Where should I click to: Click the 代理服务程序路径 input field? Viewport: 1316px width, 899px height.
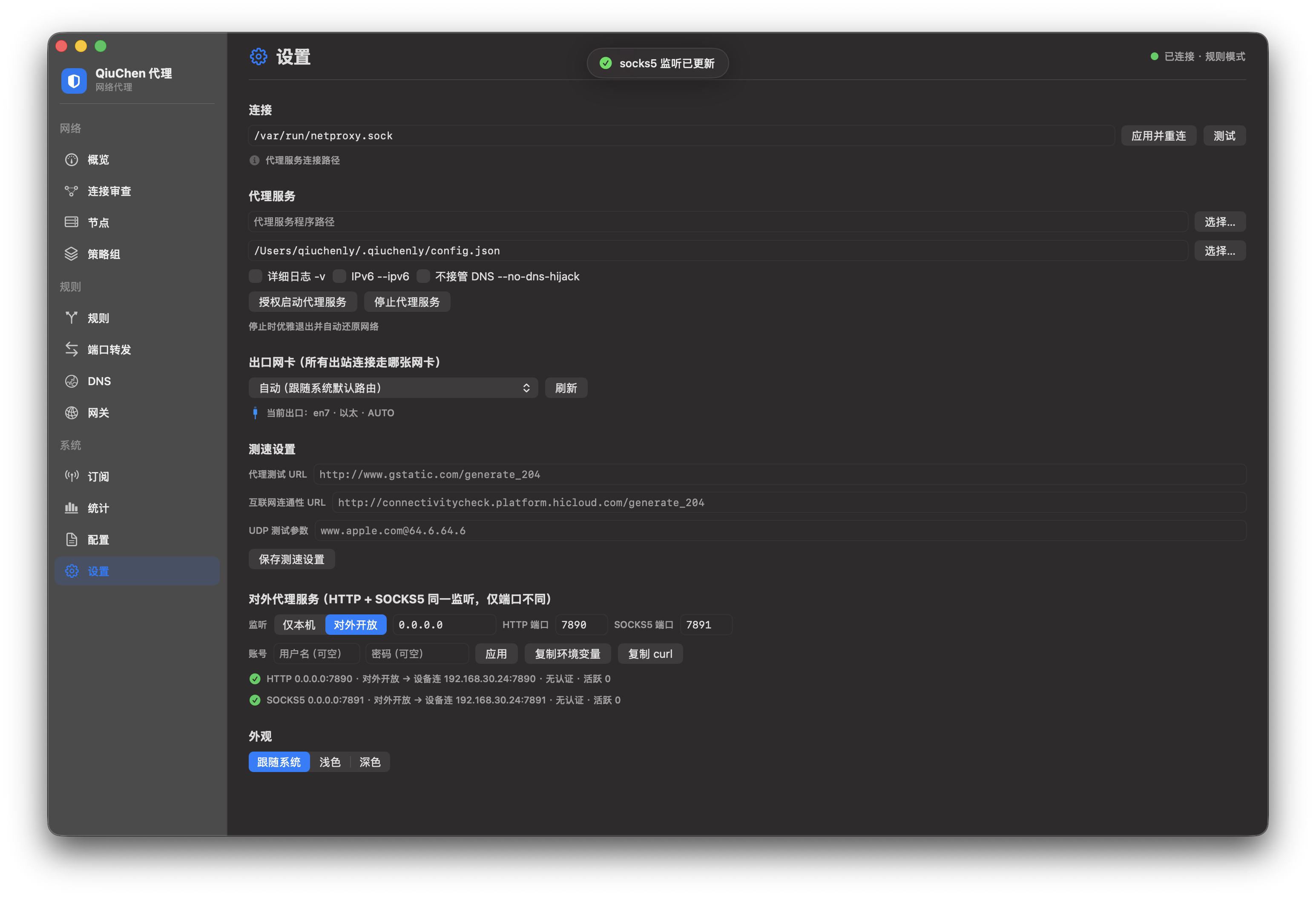point(718,222)
